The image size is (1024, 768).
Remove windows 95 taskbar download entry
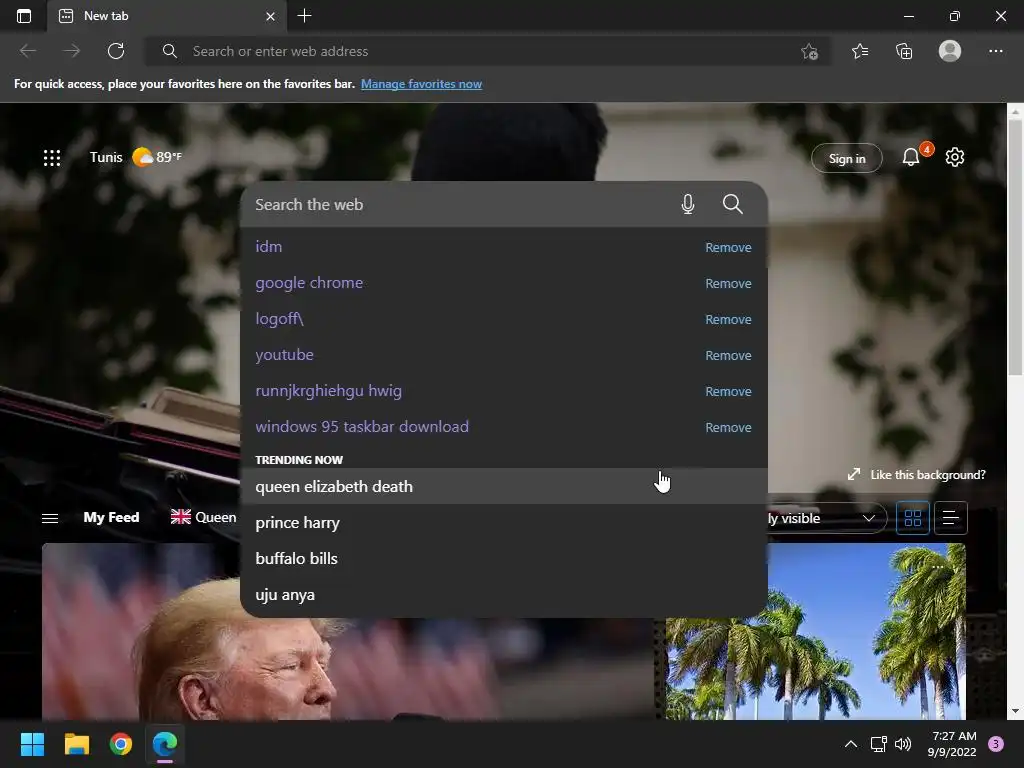click(x=728, y=427)
